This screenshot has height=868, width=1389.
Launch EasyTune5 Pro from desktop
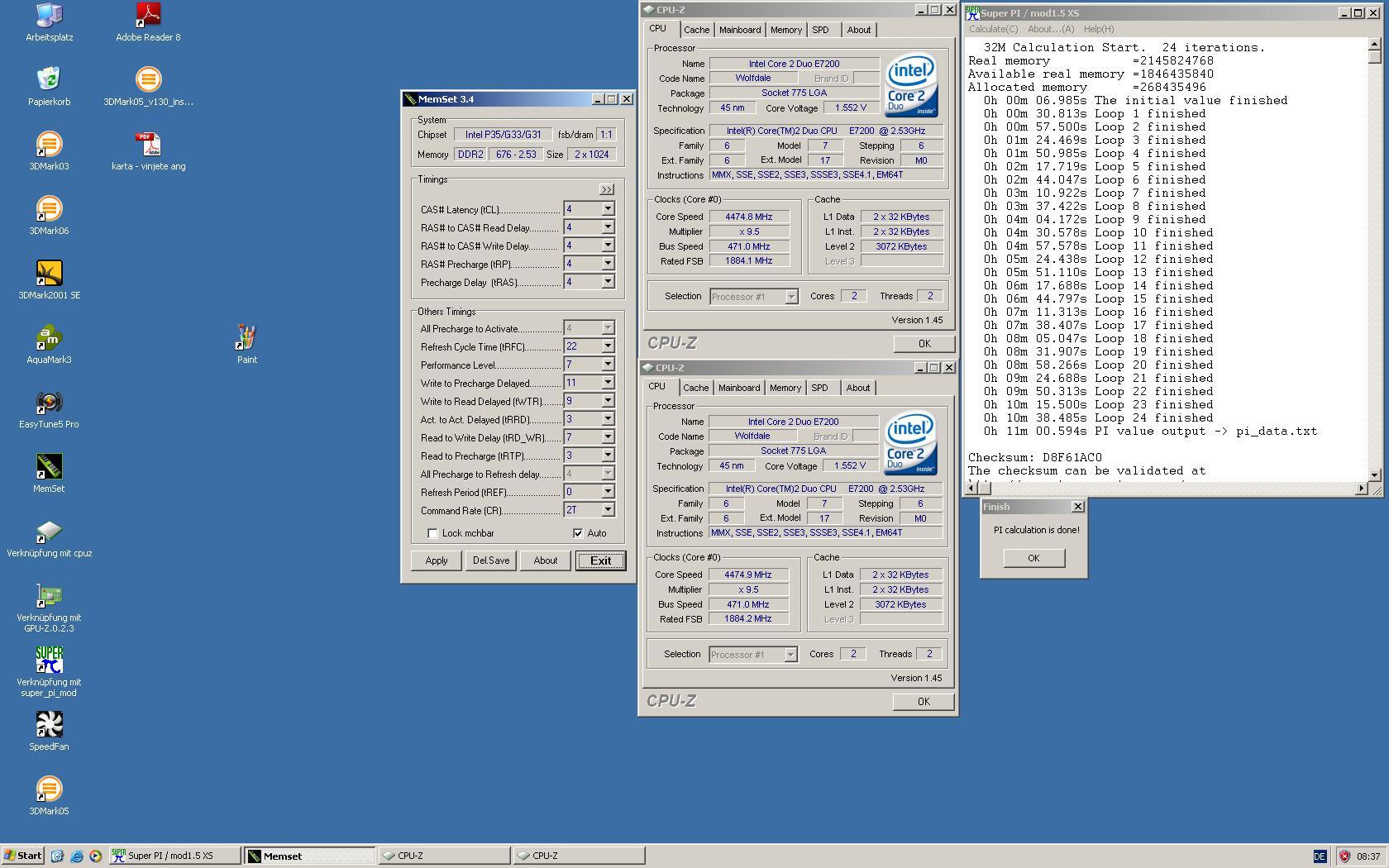click(x=49, y=403)
